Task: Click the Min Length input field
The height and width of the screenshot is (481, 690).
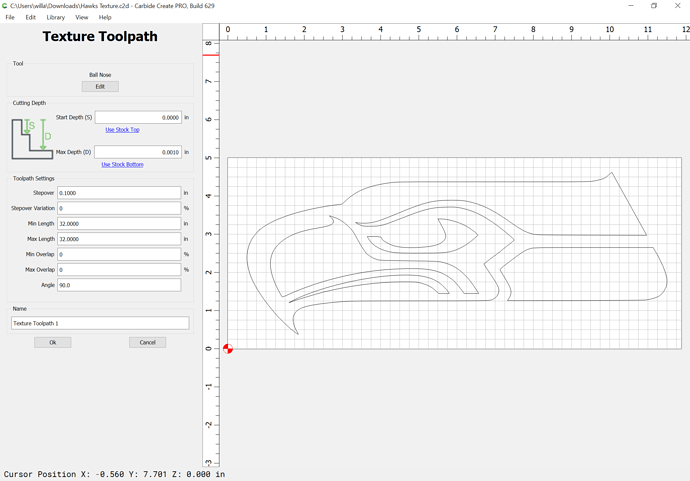Action: [119, 224]
